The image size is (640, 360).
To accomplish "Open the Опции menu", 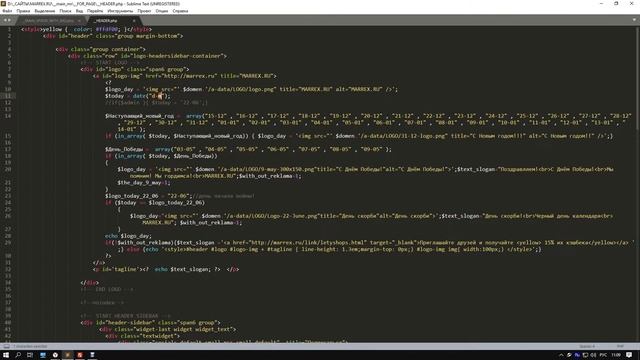I will click(162, 11).
